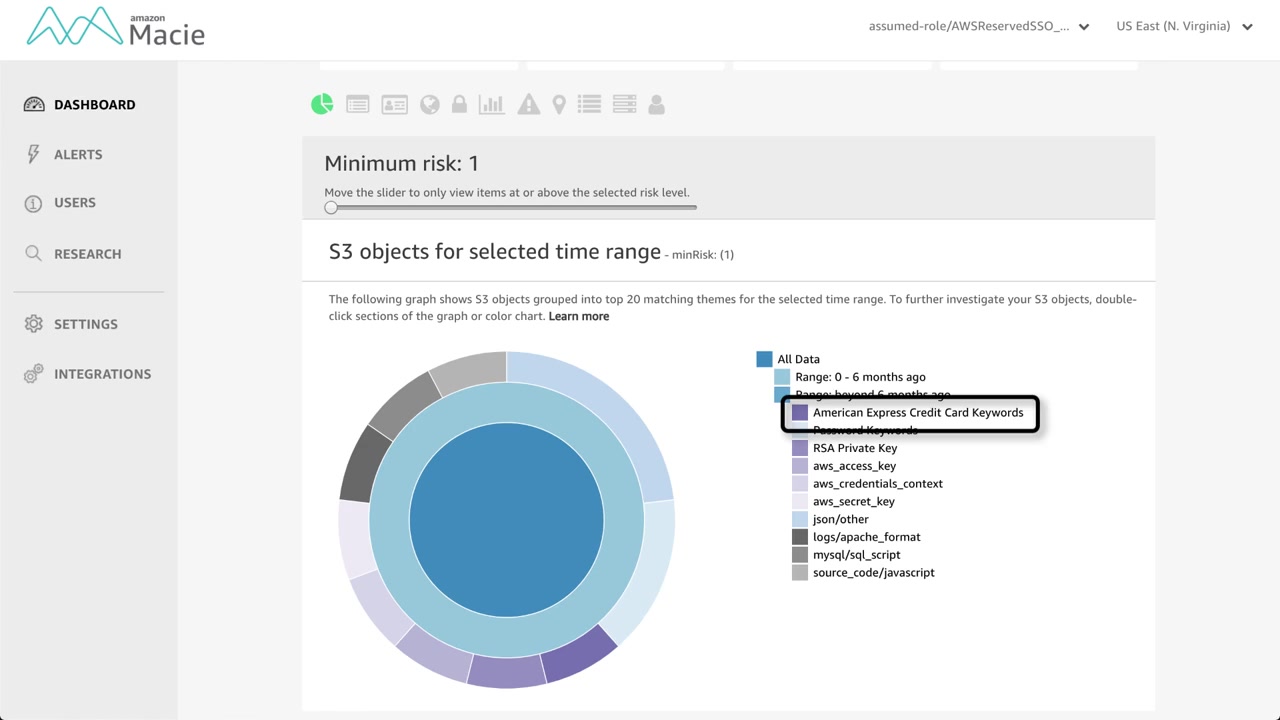The height and width of the screenshot is (720, 1280).
Task: Go to Alerts in the sidebar
Action: point(78,154)
